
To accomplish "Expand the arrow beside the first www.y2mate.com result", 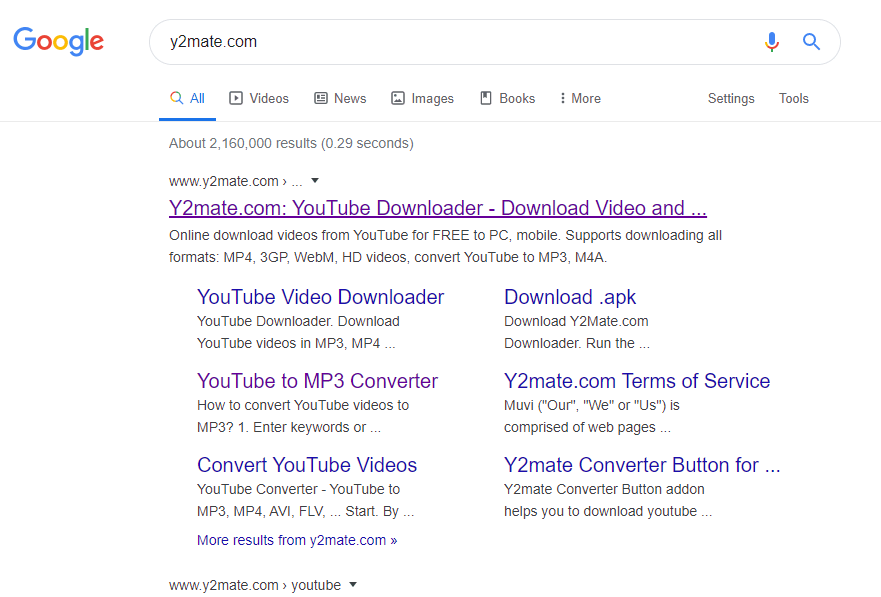I will 315,181.
